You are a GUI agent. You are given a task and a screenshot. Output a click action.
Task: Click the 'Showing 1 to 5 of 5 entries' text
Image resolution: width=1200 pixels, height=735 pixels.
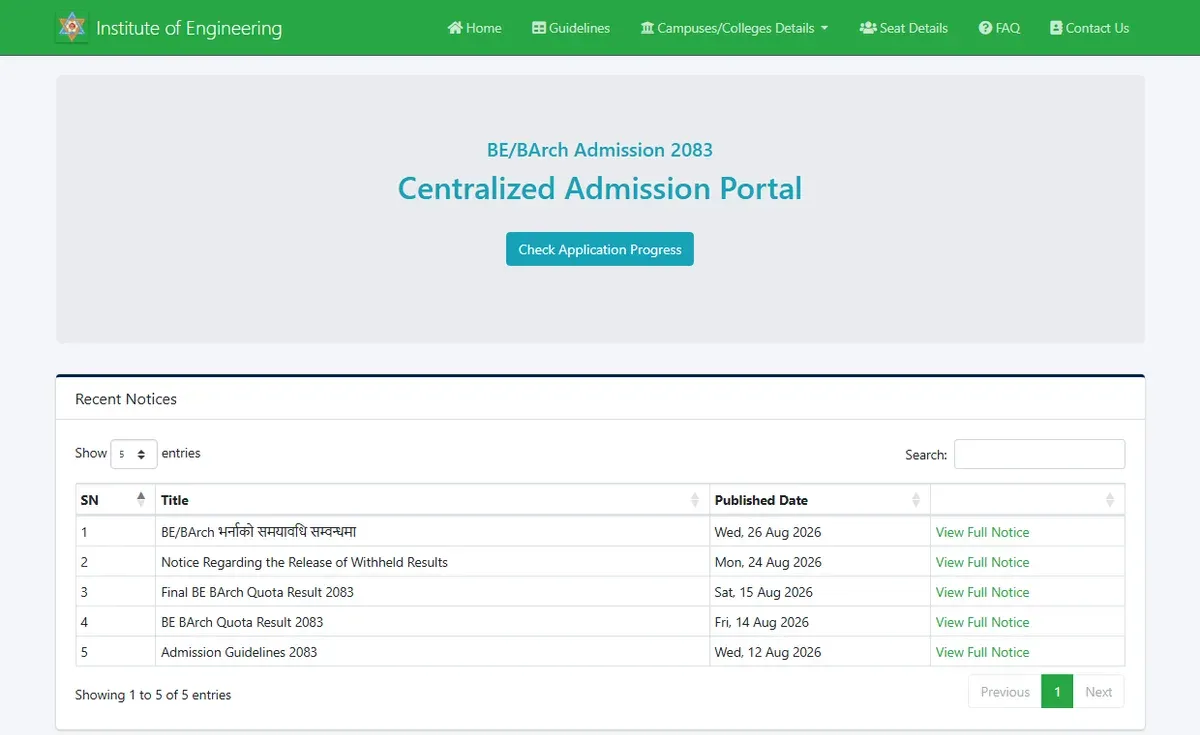[153, 694]
